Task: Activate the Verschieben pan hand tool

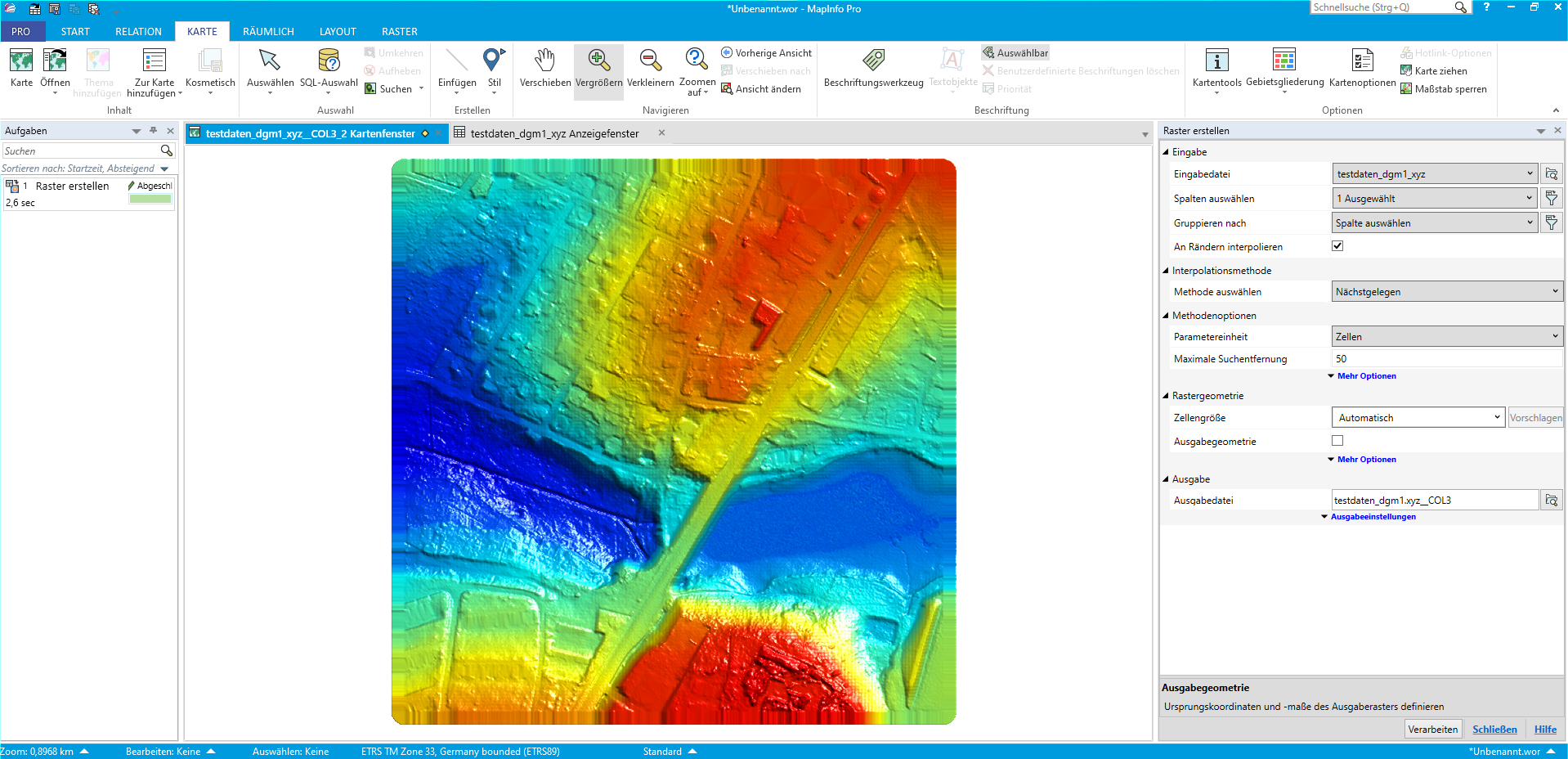Action: coord(545,68)
